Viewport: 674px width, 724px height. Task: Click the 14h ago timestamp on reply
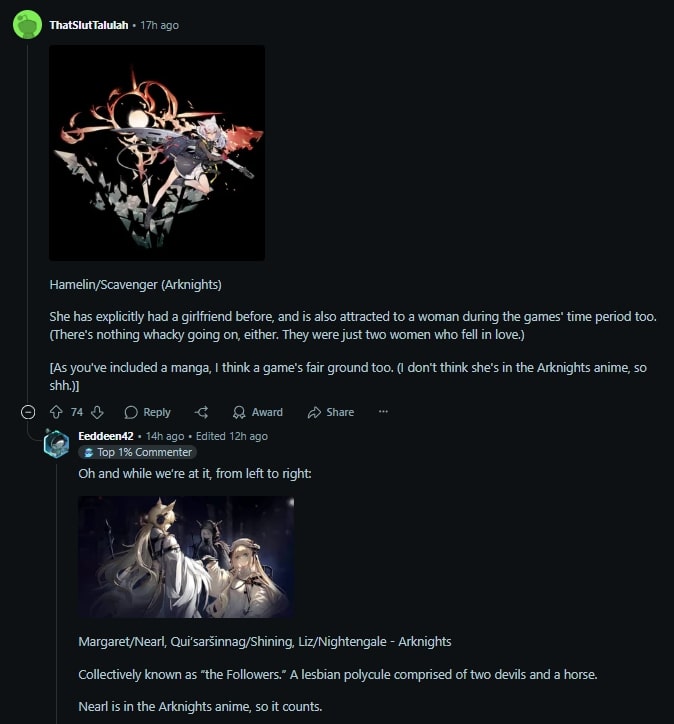coord(165,436)
